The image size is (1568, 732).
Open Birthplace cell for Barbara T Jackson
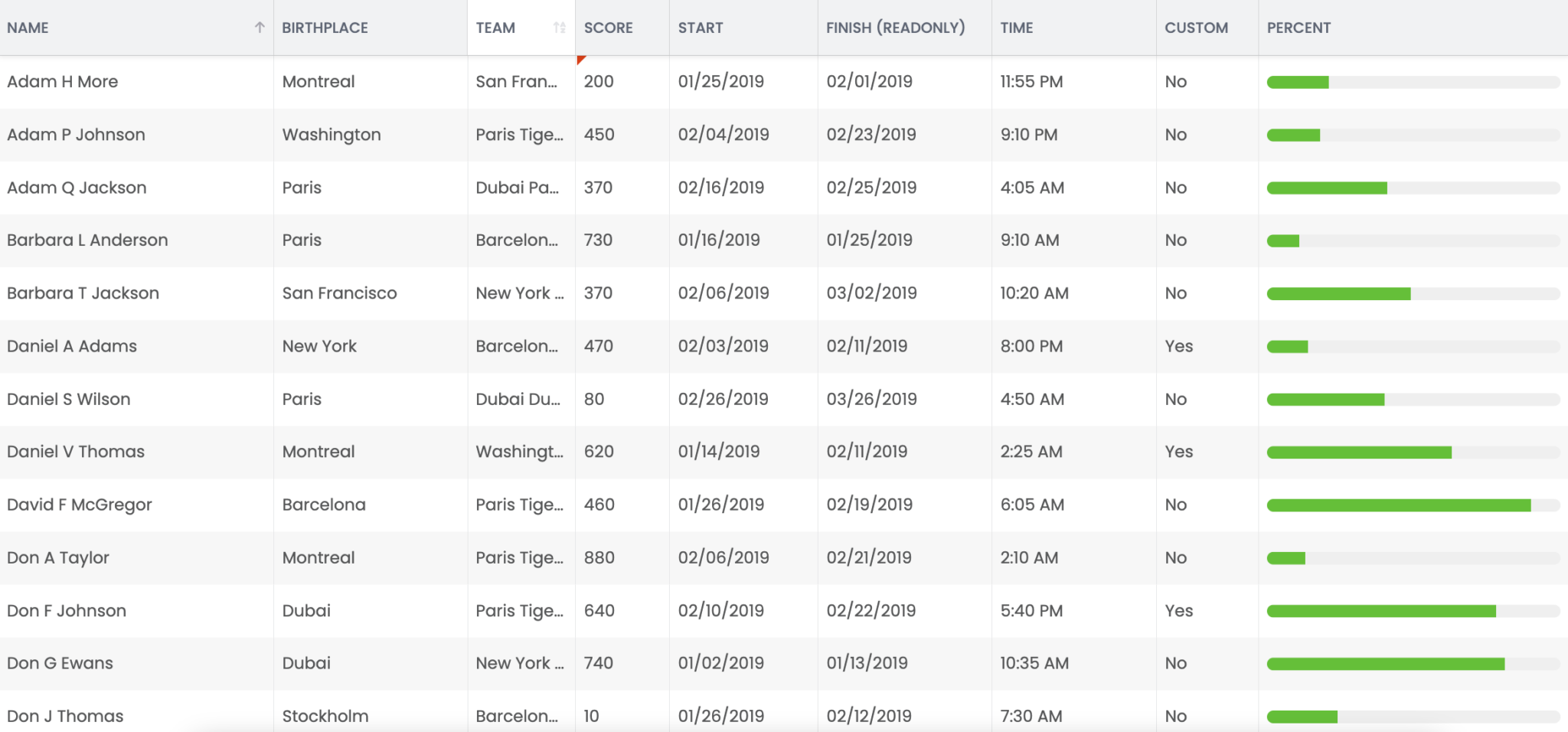click(x=371, y=293)
